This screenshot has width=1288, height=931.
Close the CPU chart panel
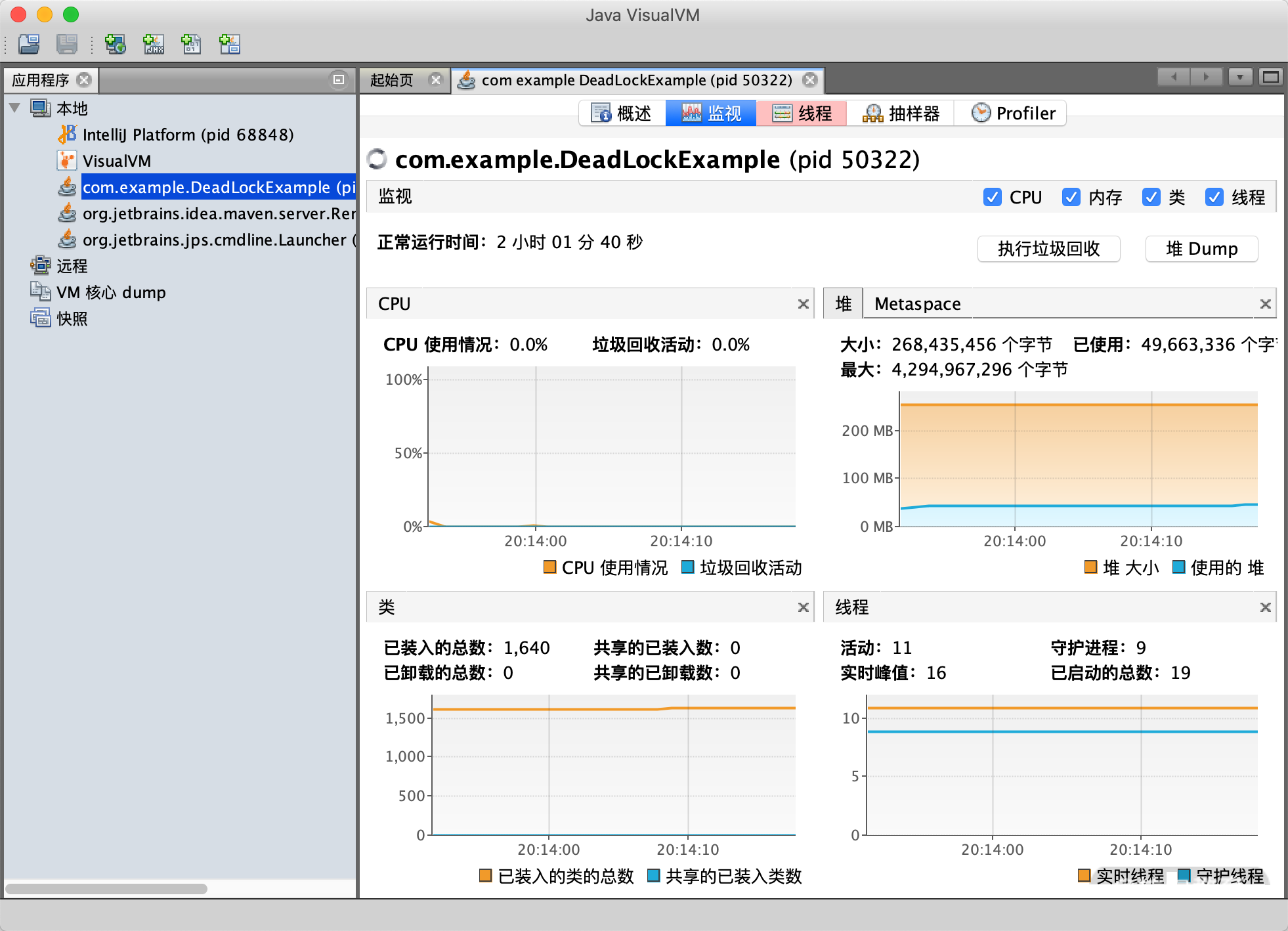(x=803, y=304)
